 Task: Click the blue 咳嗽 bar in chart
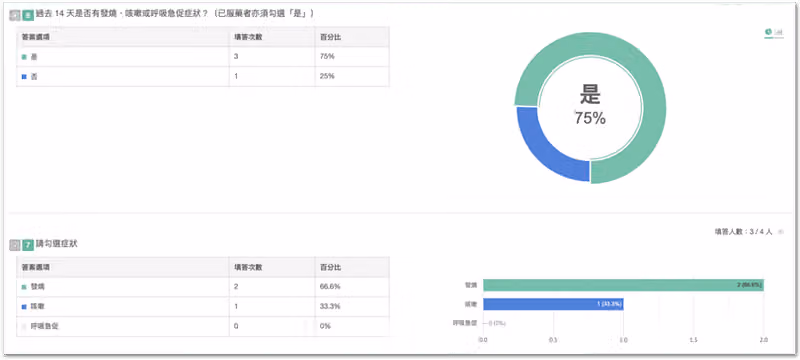[553, 304]
